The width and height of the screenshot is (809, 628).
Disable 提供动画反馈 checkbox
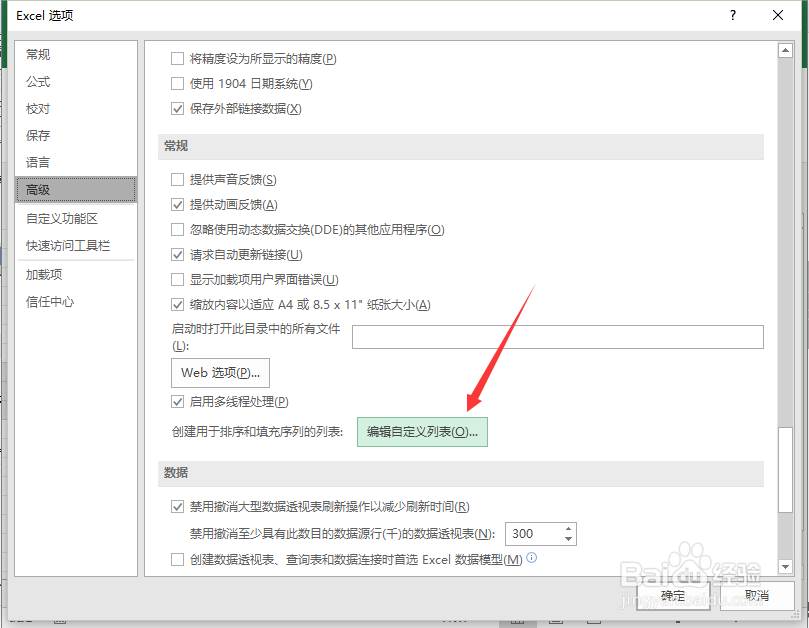coord(177,204)
